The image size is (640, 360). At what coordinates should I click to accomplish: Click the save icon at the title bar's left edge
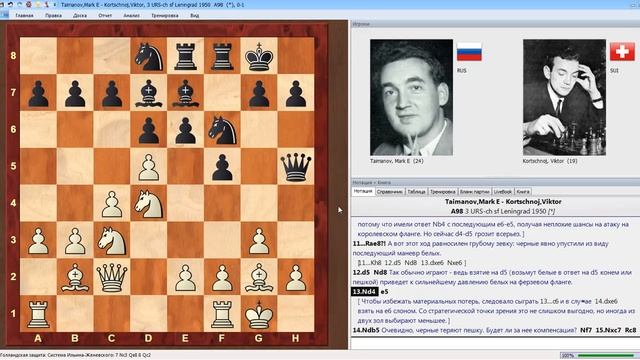2,4
